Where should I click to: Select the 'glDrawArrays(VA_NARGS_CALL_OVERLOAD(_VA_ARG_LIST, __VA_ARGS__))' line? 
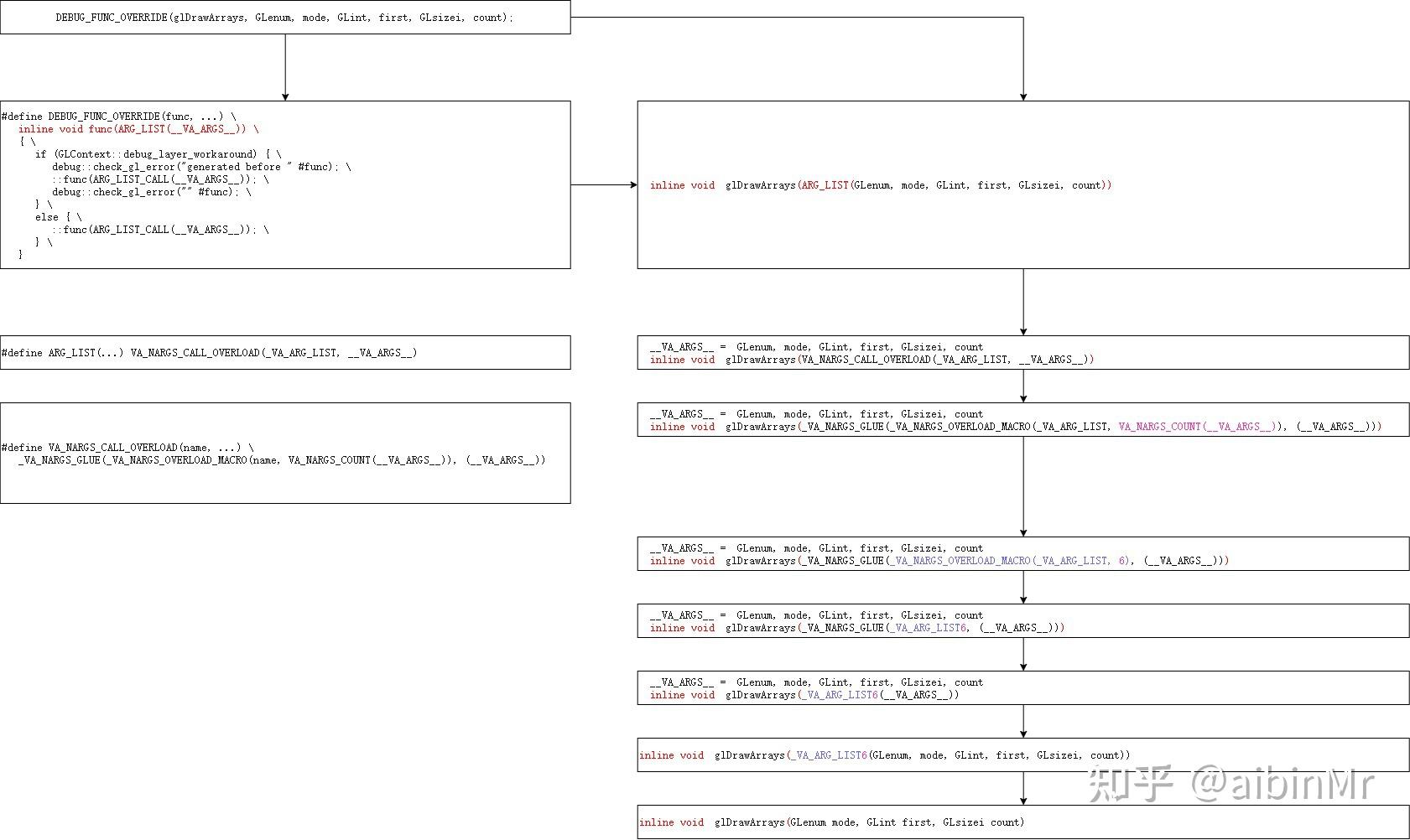pos(872,360)
